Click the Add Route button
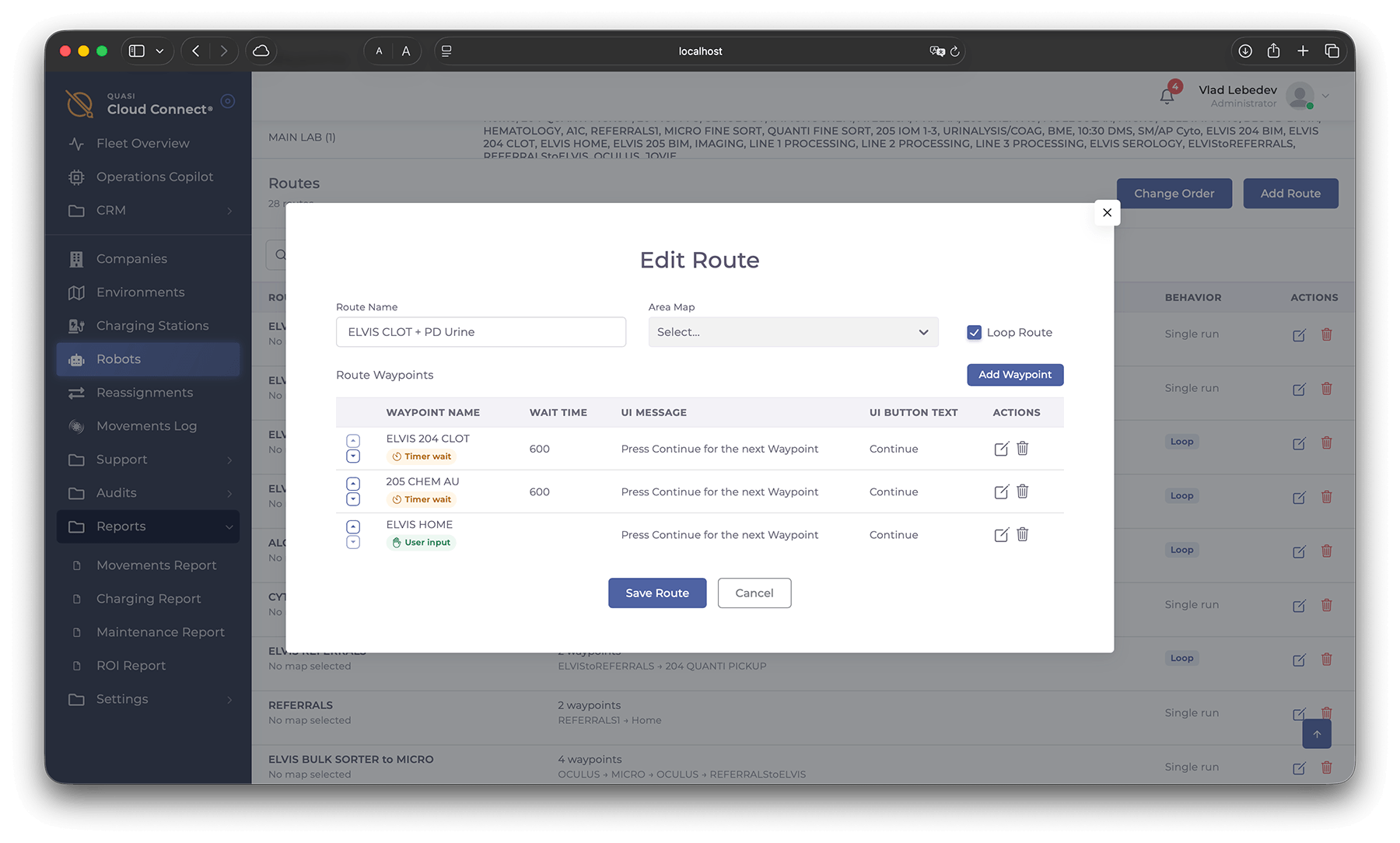1400x843 pixels. coord(1290,194)
